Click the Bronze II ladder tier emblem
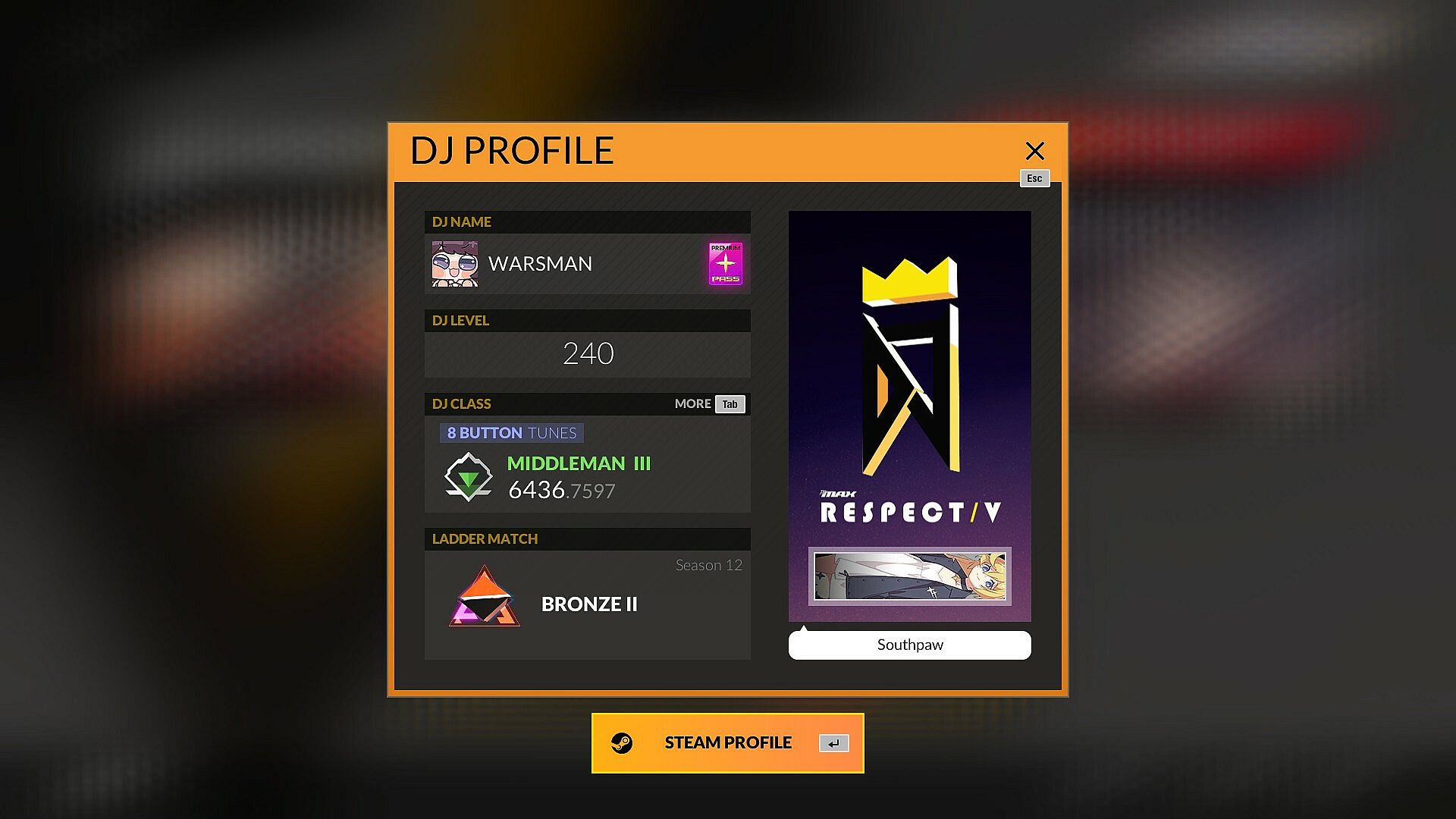 click(485, 597)
